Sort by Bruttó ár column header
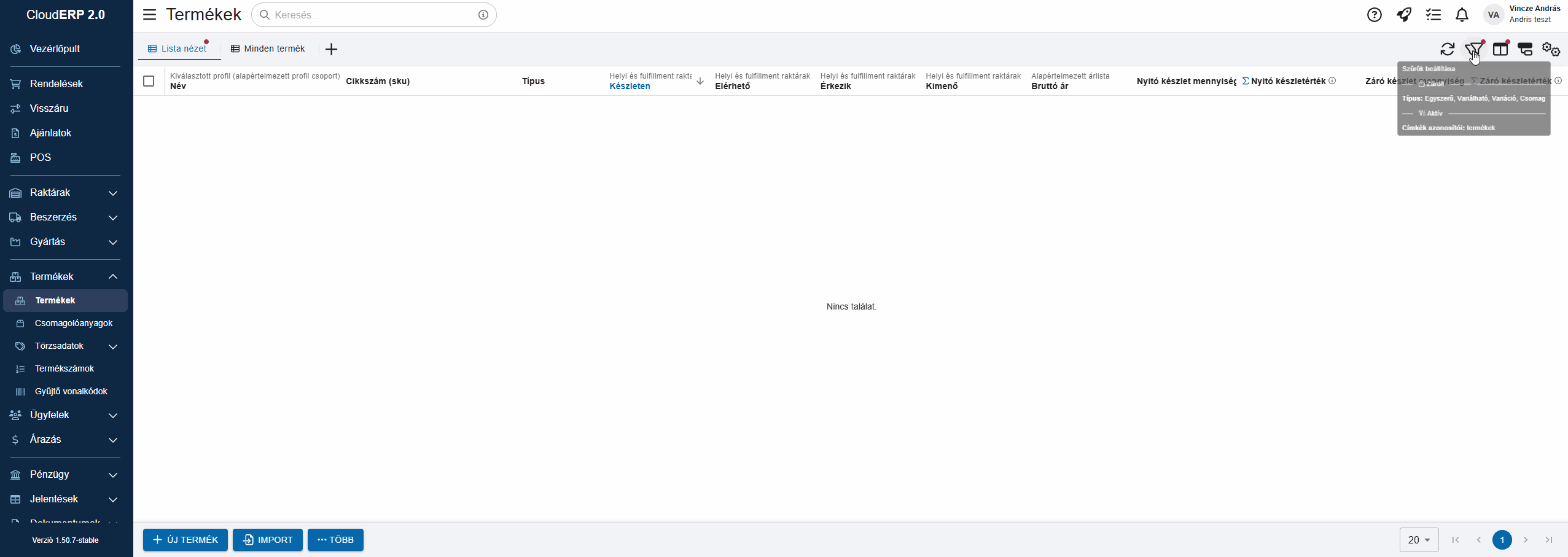 1050,86
